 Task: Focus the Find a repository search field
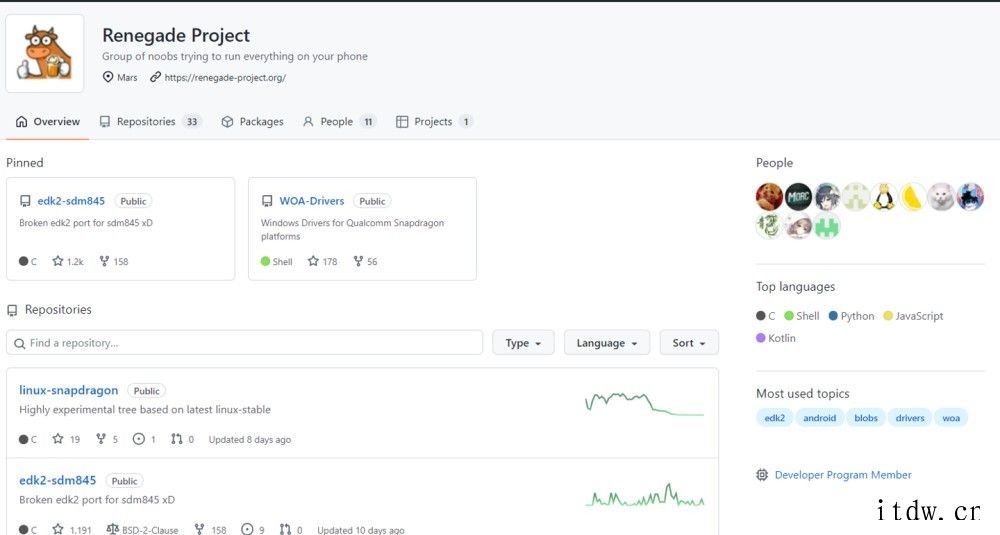[x=244, y=342]
